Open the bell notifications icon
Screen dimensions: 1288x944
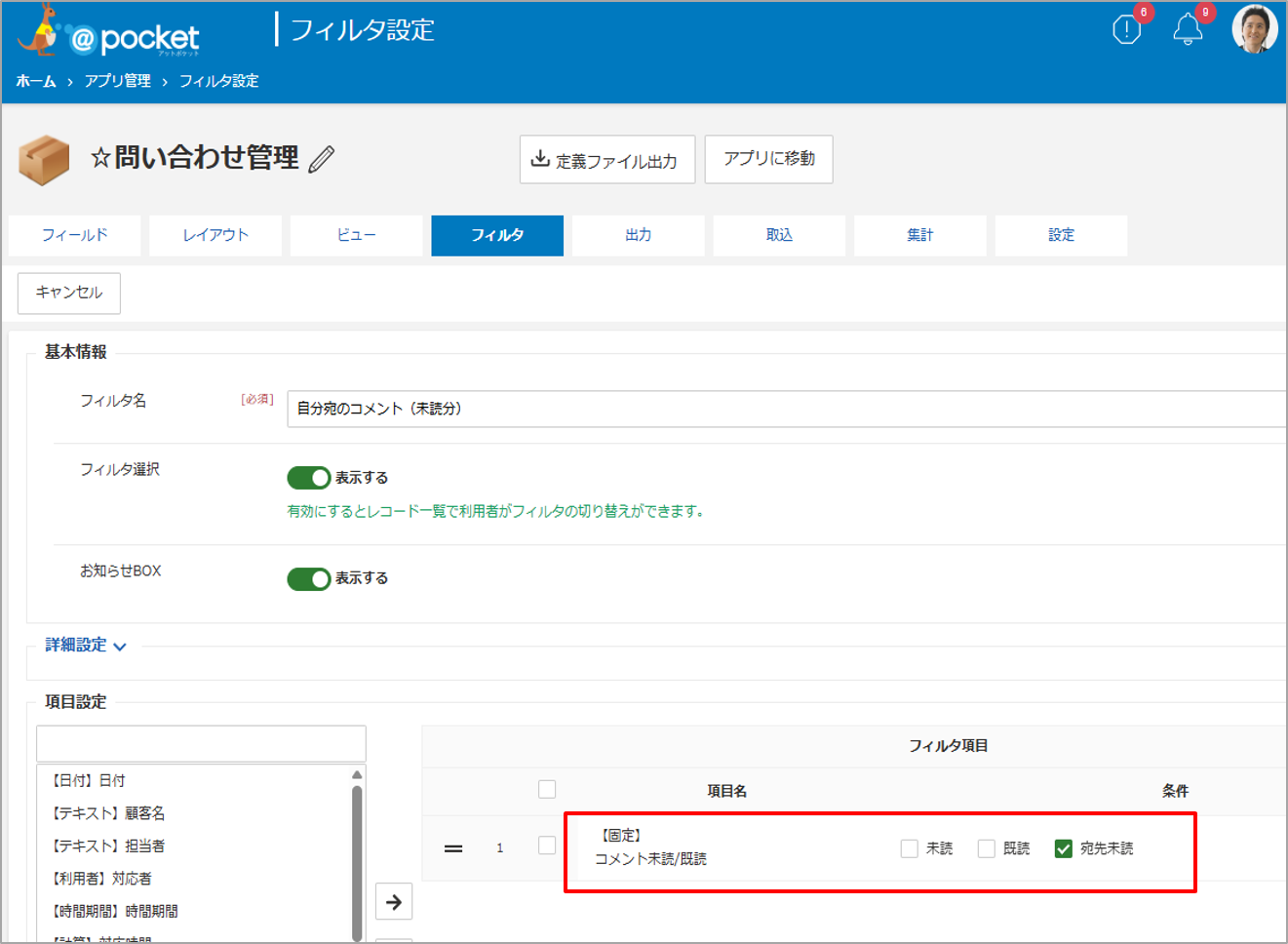coord(1187,30)
